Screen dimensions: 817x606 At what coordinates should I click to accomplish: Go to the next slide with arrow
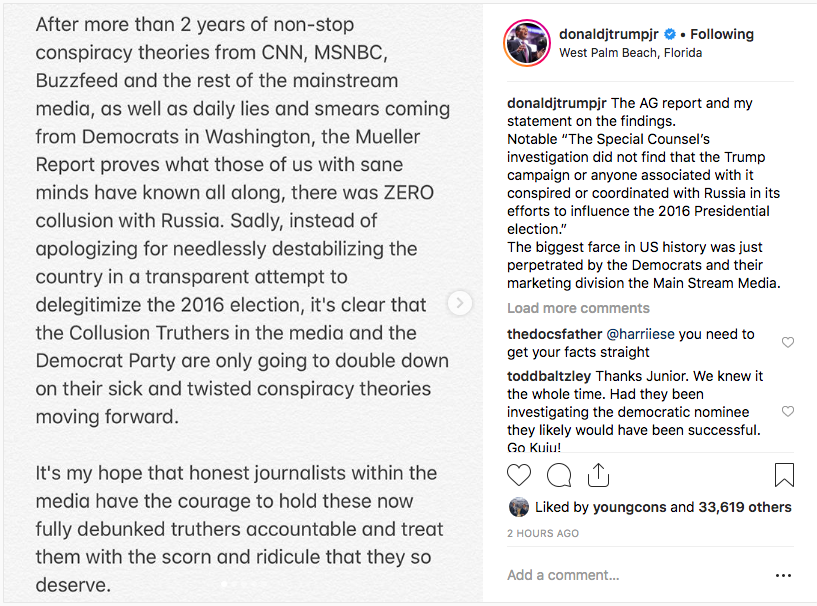tap(460, 303)
